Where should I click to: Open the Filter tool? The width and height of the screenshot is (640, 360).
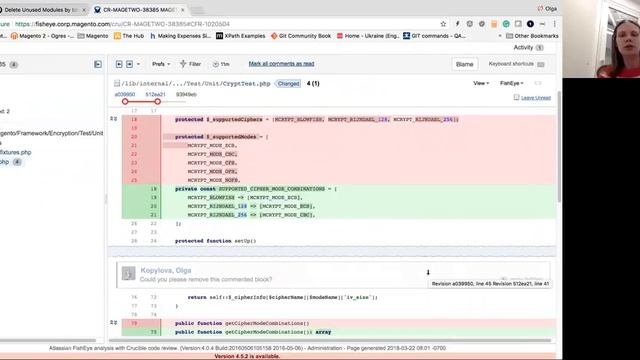pos(191,64)
